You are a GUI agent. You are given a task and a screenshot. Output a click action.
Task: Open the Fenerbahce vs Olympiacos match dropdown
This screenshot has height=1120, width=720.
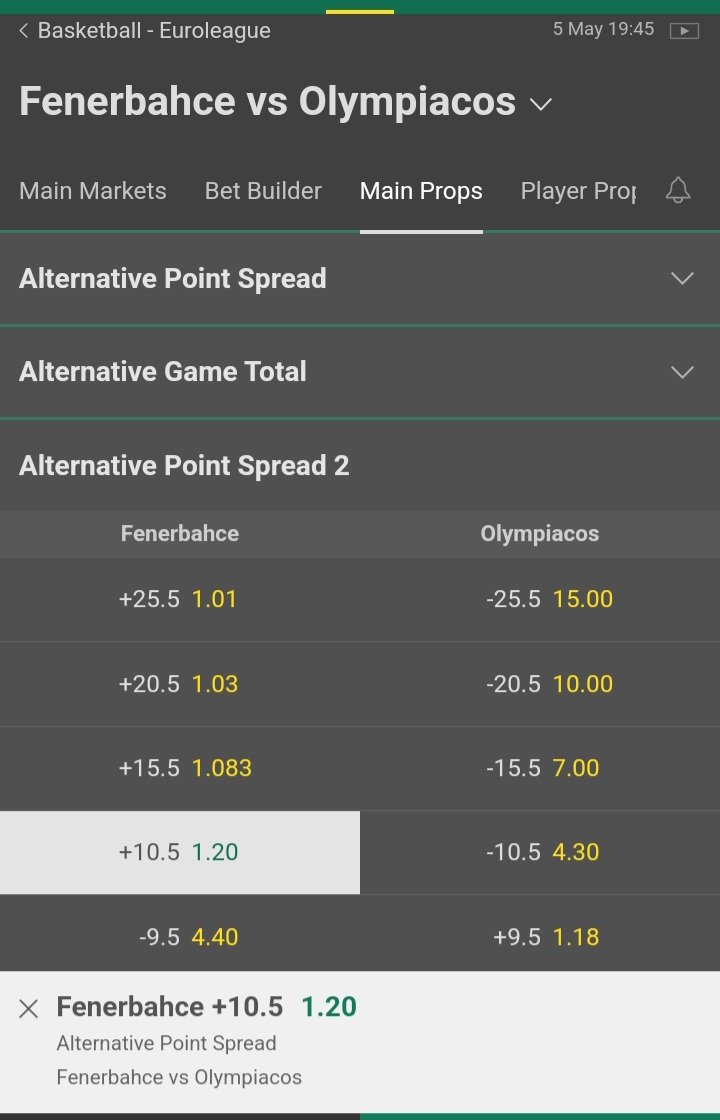pos(541,104)
